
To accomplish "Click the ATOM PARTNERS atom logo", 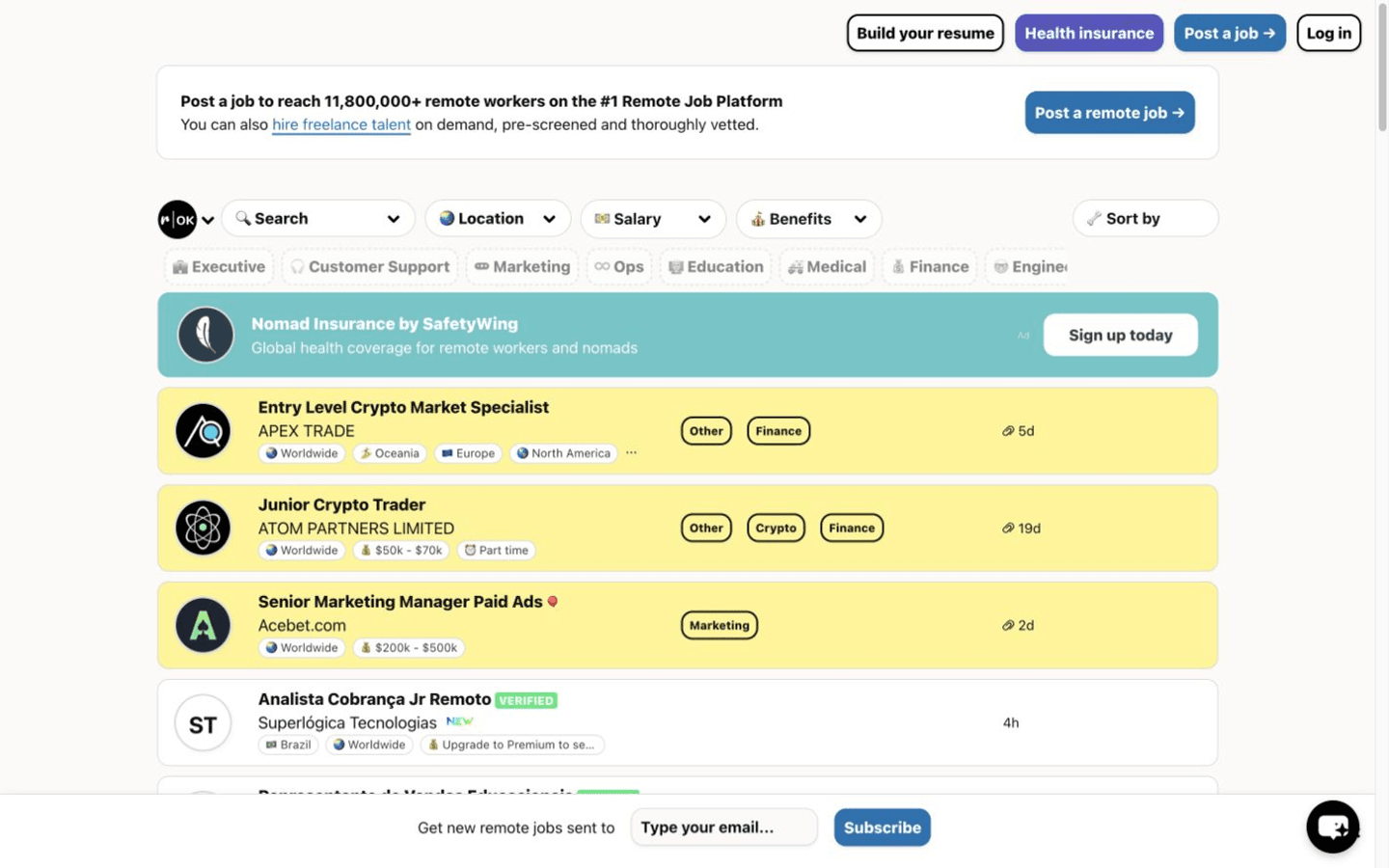I will point(203,528).
